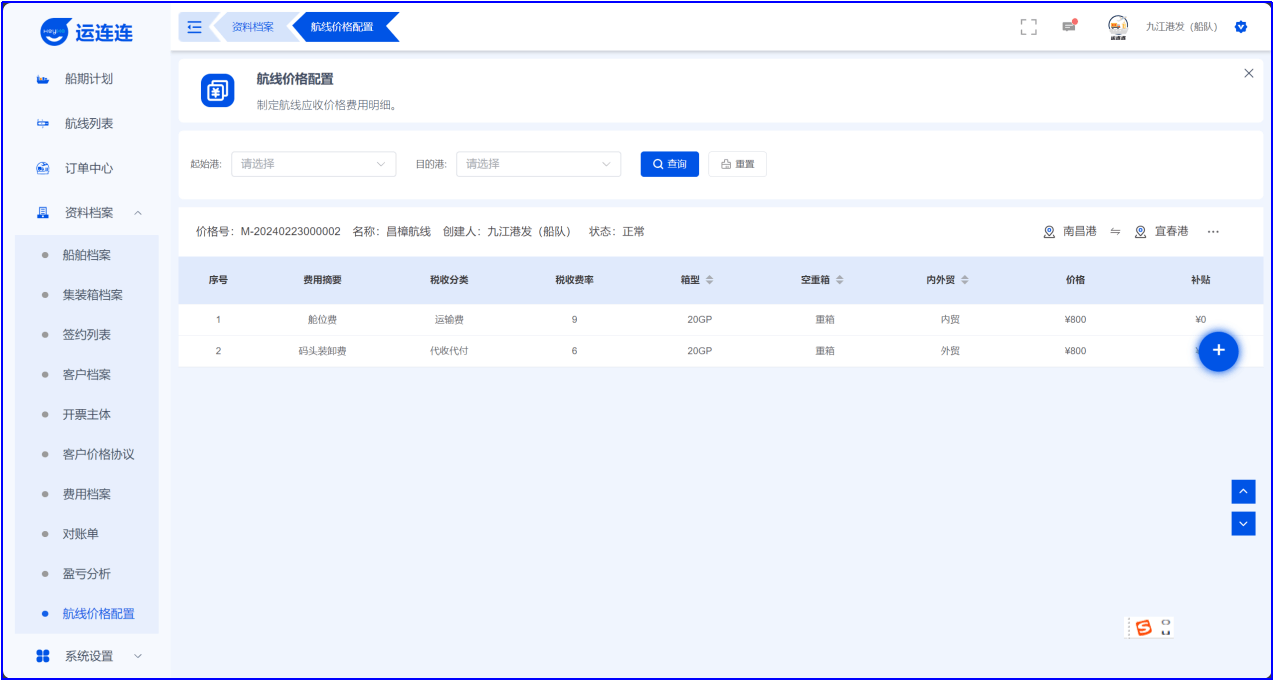Open the message notifications icon
Viewport: 1274px width, 684px height.
tap(1069, 27)
